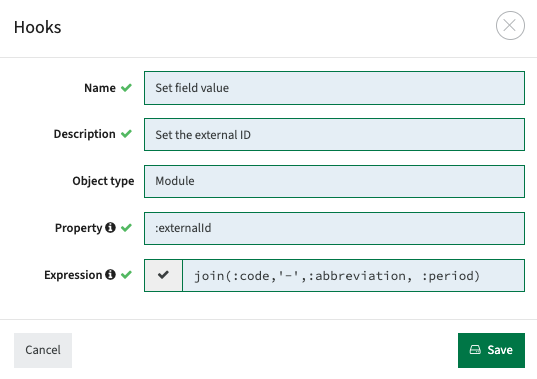Focus the Name field containing 'Set field value'
This screenshot has width=537, height=379.
pos(334,88)
